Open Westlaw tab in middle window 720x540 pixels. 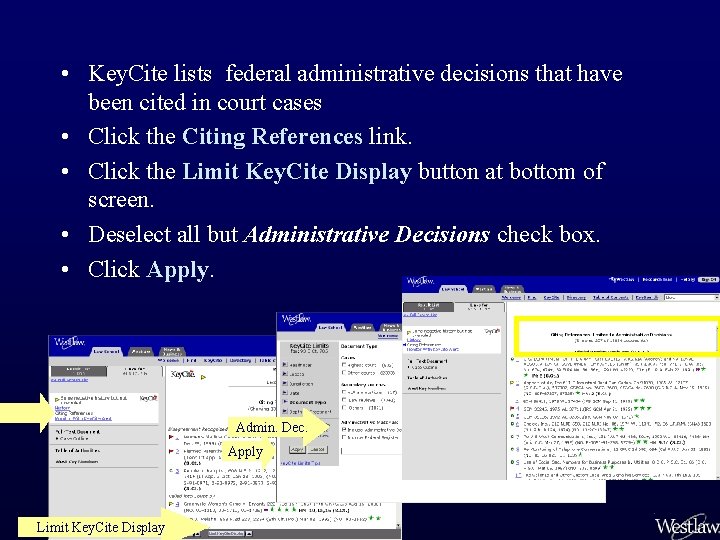coord(363,327)
